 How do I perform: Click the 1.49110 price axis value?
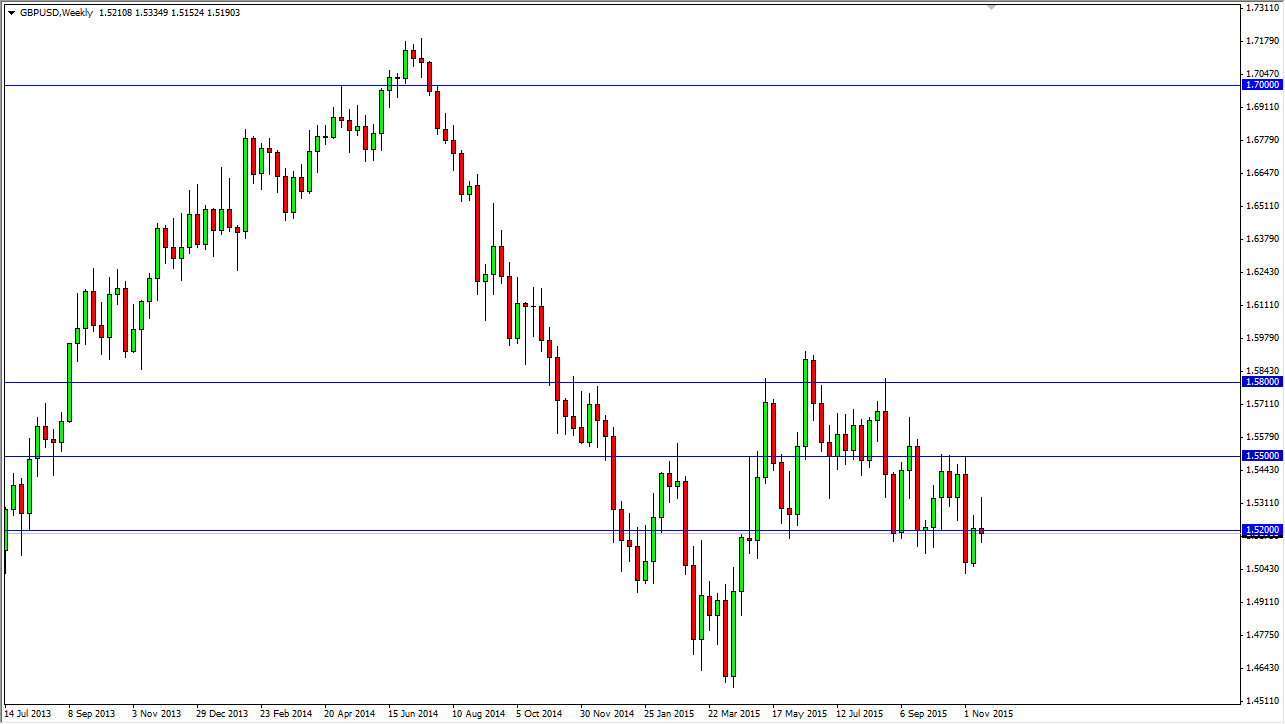coord(1263,601)
